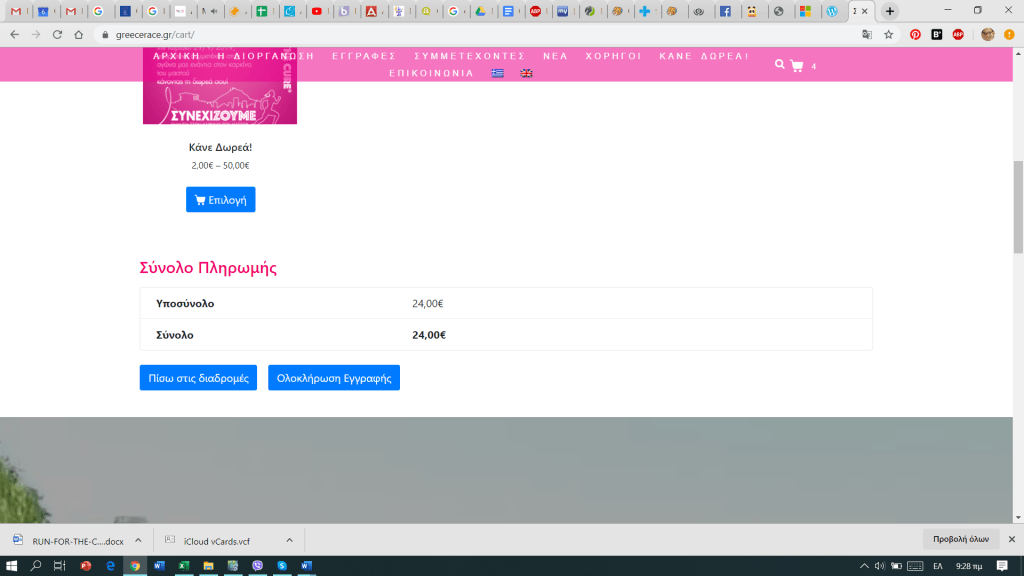Reload the page with refresh icon
The width and height of the screenshot is (1024, 576).
[57, 34]
